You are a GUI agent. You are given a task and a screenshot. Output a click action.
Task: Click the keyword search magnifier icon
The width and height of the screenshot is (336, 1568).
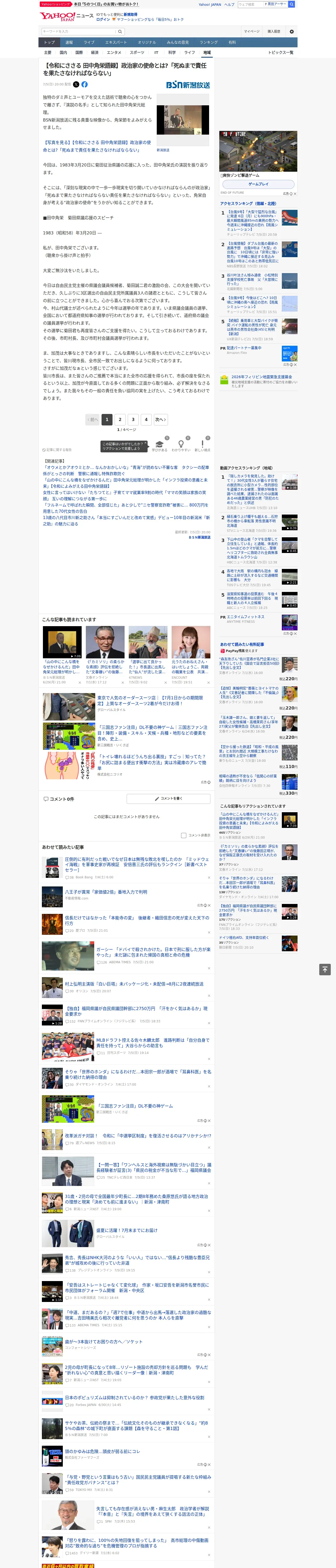(x=120, y=31)
